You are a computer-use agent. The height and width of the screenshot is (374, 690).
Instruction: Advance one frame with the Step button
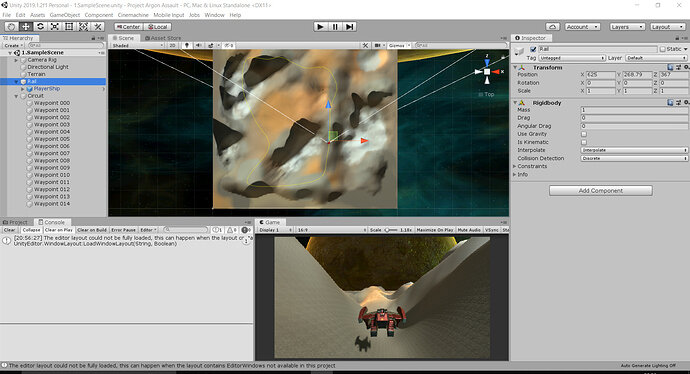coord(349,27)
